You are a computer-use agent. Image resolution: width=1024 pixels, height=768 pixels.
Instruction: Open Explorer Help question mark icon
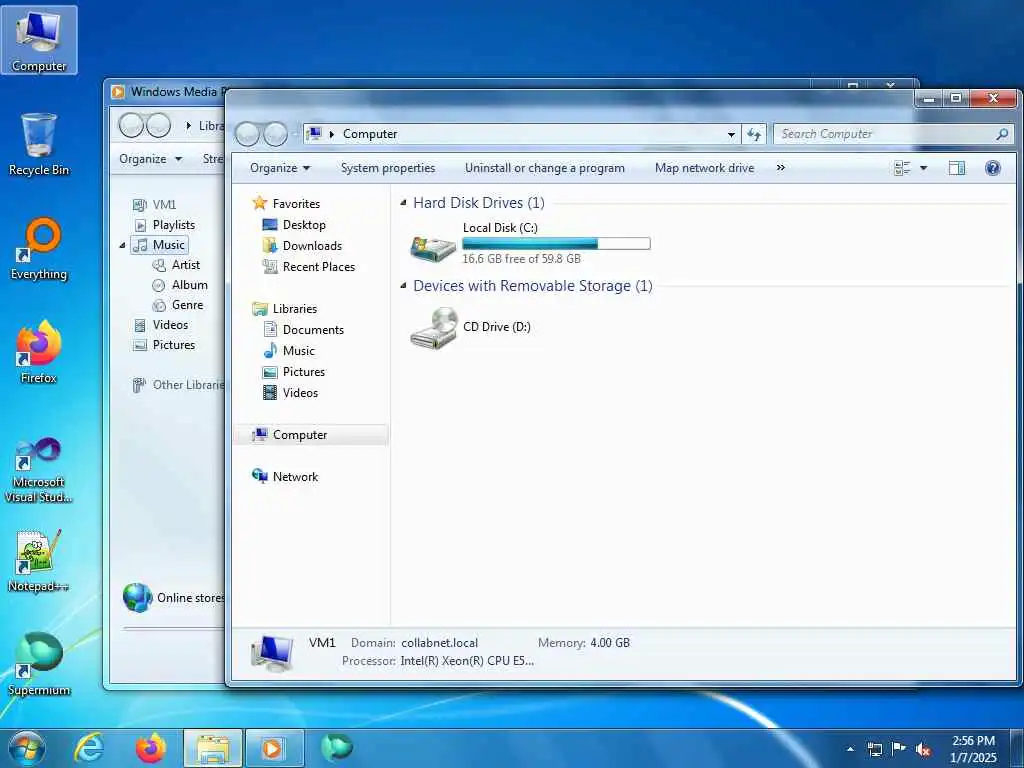click(x=993, y=168)
